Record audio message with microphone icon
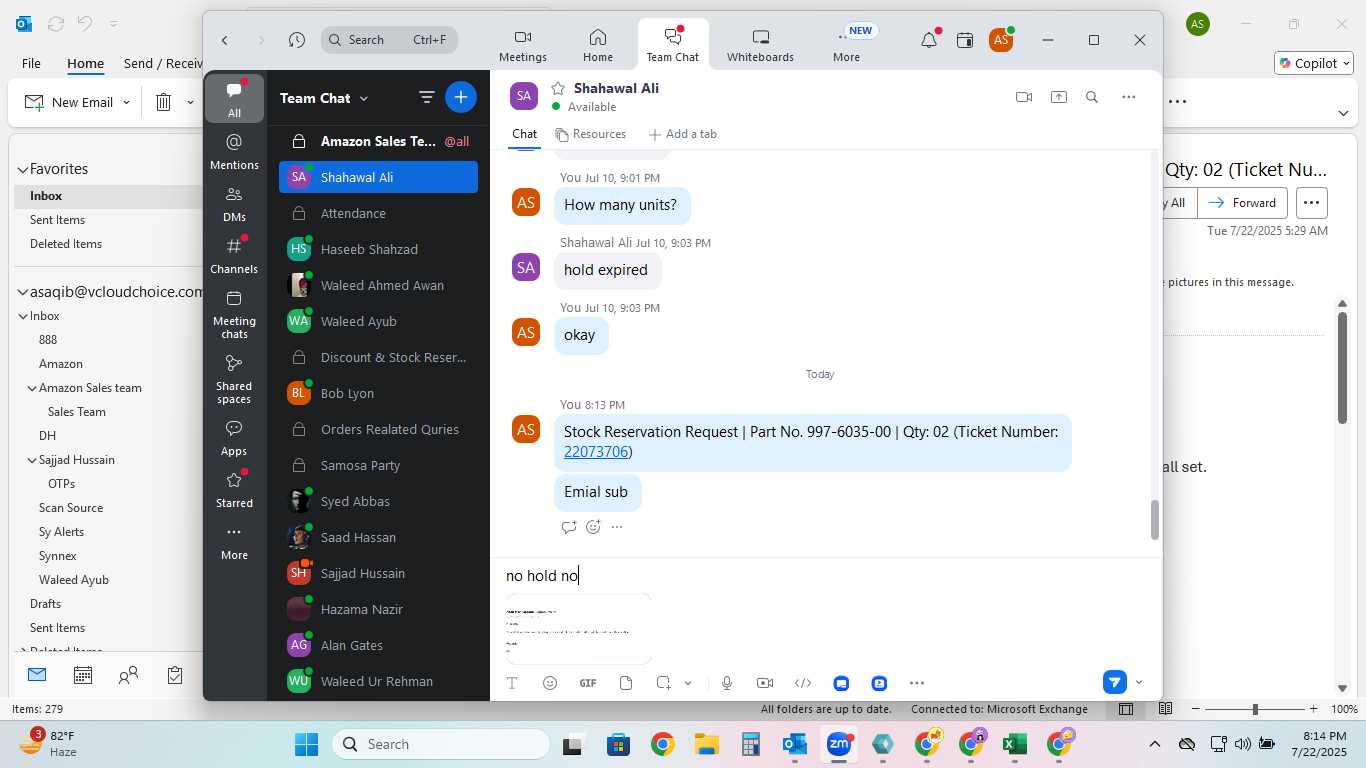 click(727, 683)
